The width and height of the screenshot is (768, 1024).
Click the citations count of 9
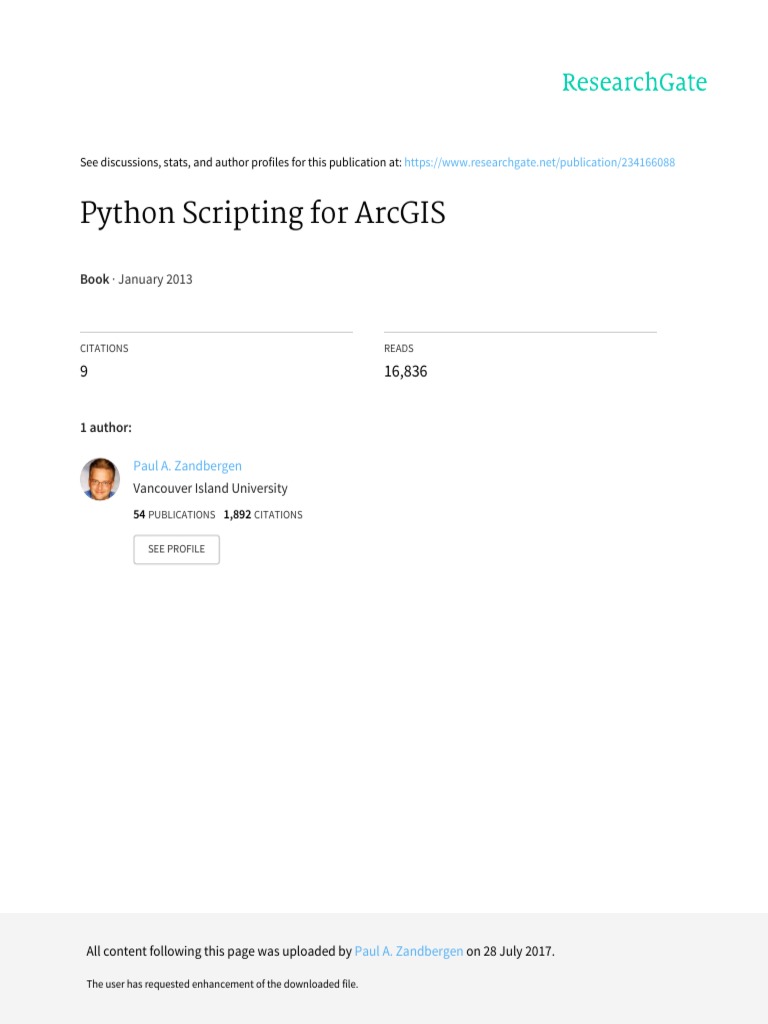(84, 371)
